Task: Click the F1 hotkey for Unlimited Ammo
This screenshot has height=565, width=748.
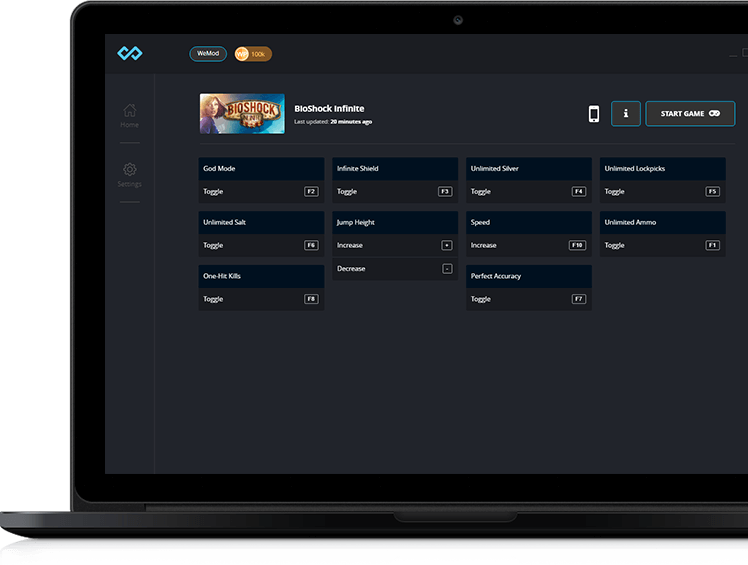Action: tap(713, 245)
